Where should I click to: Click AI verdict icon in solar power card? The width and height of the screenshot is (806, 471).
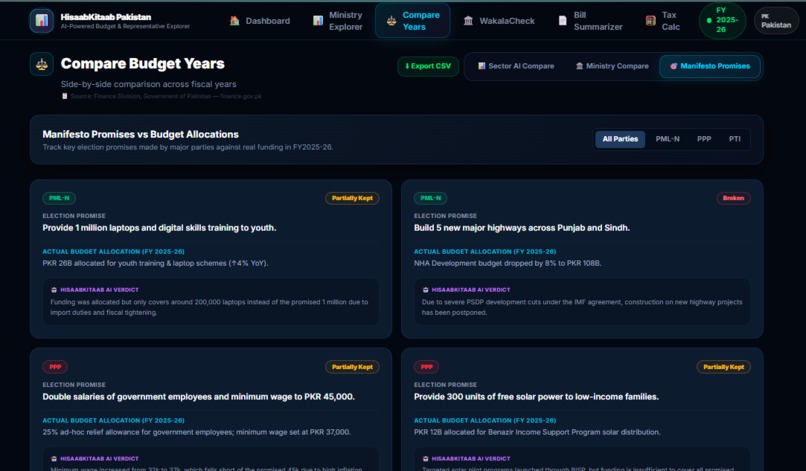click(425, 459)
